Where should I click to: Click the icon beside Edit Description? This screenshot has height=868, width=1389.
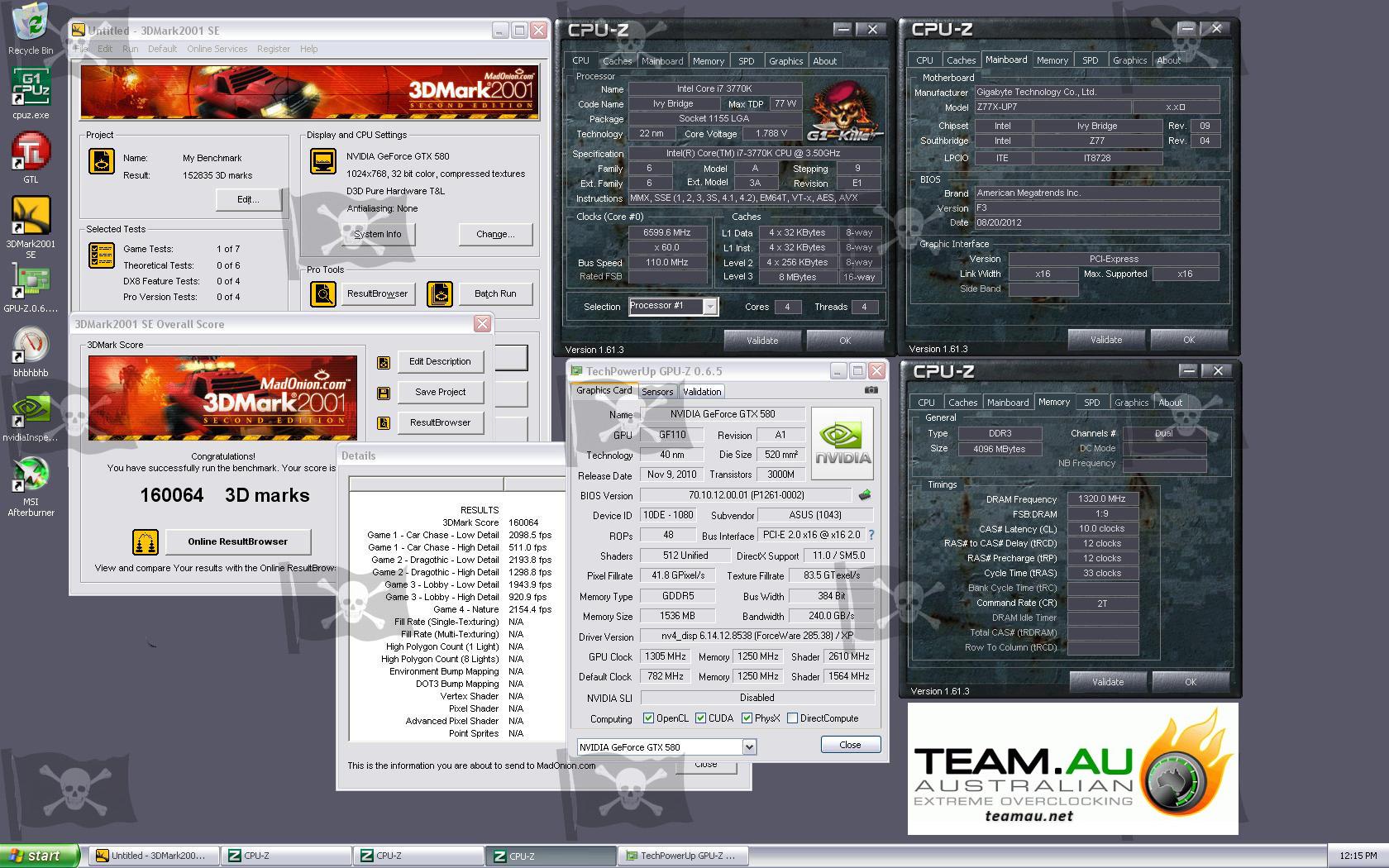[x=384, y=362]
